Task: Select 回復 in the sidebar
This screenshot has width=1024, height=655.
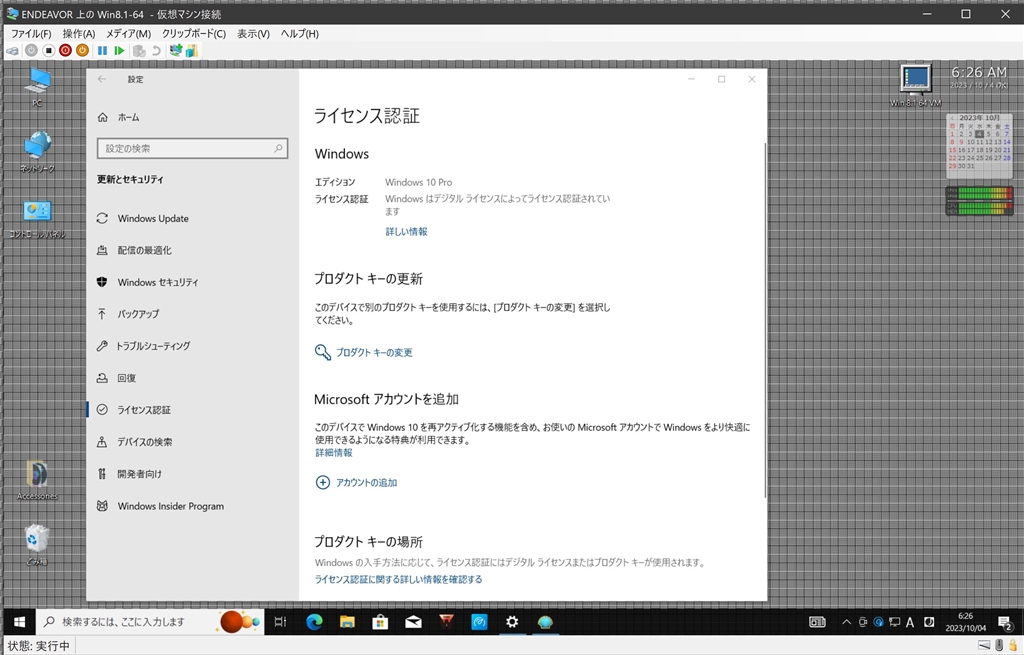Action: coord(193,378)
